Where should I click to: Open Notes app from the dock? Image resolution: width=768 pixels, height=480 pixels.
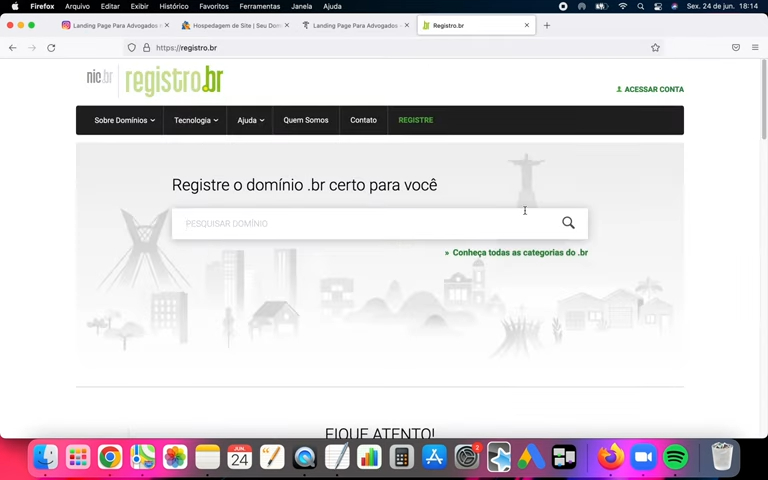coord(207,457)
